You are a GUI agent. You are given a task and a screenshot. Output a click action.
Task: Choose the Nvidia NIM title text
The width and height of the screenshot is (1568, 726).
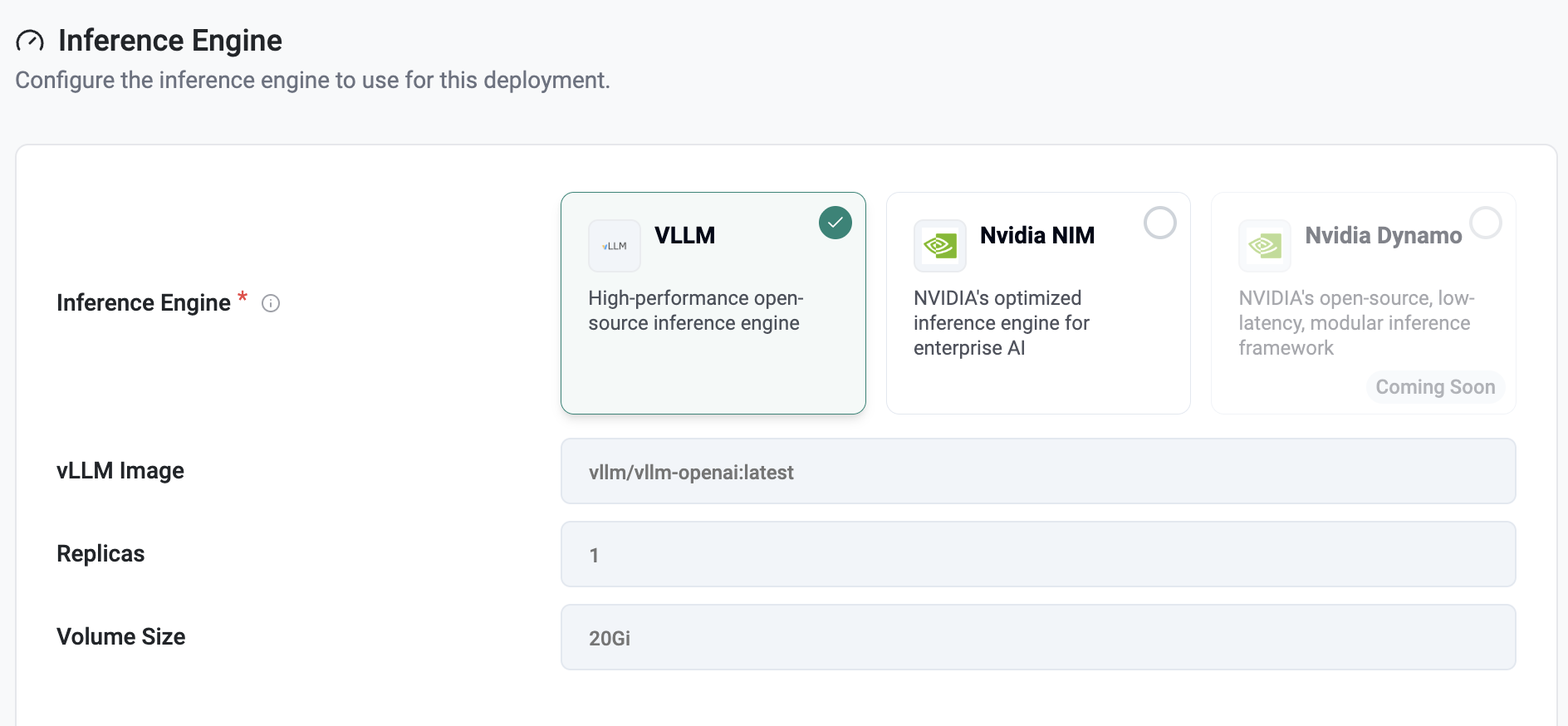pos(1036,236)
